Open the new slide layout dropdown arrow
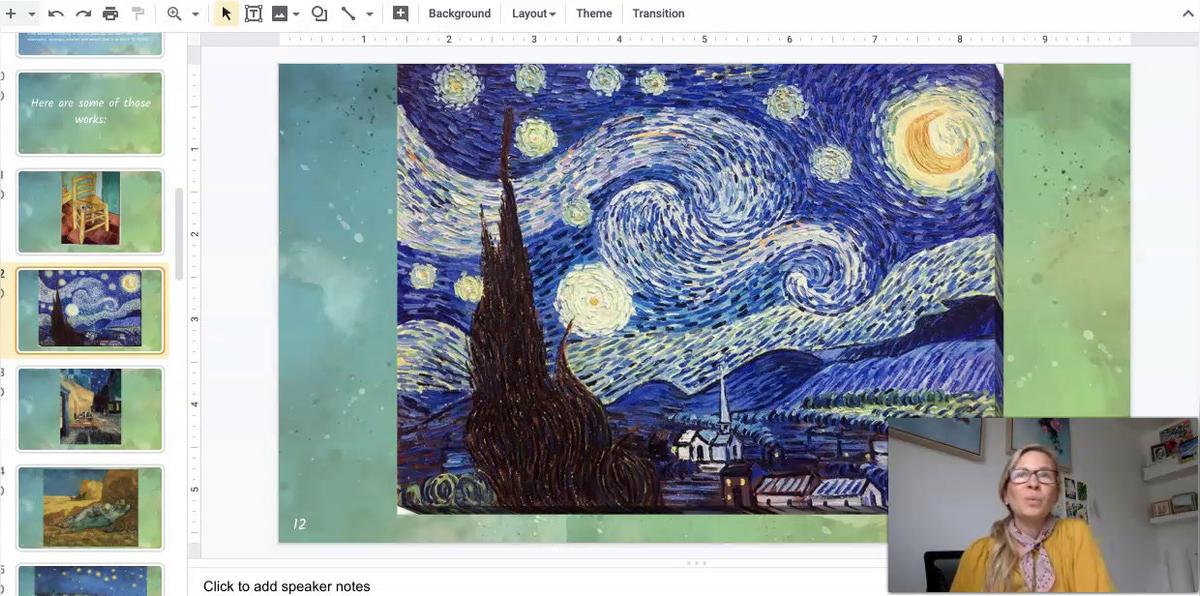1200x596 pixels. click(32, 14)
